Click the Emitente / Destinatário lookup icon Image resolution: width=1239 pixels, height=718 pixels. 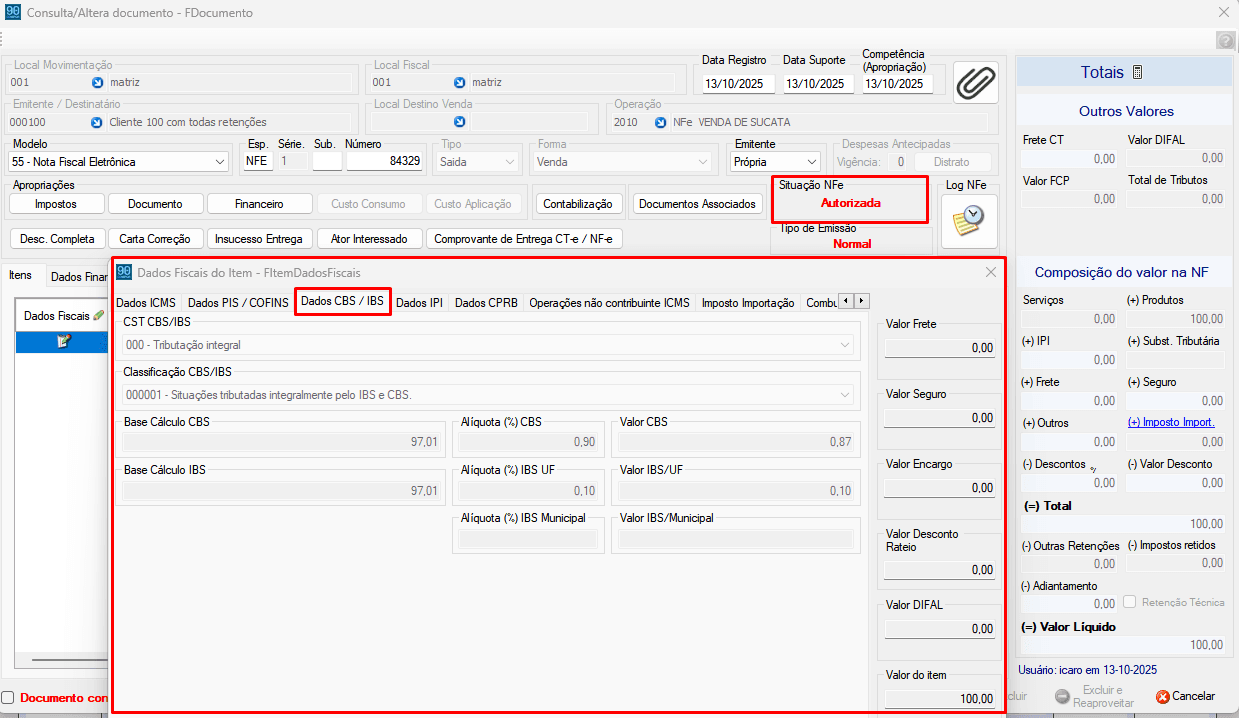98,122
